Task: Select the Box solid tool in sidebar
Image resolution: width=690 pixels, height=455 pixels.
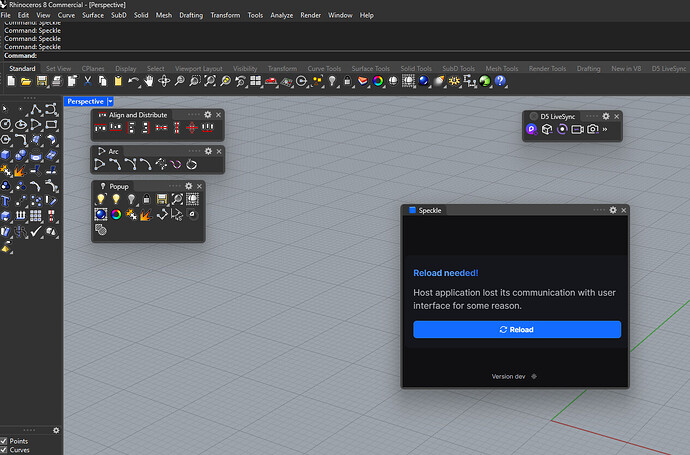Action: [x=5, y=155]
